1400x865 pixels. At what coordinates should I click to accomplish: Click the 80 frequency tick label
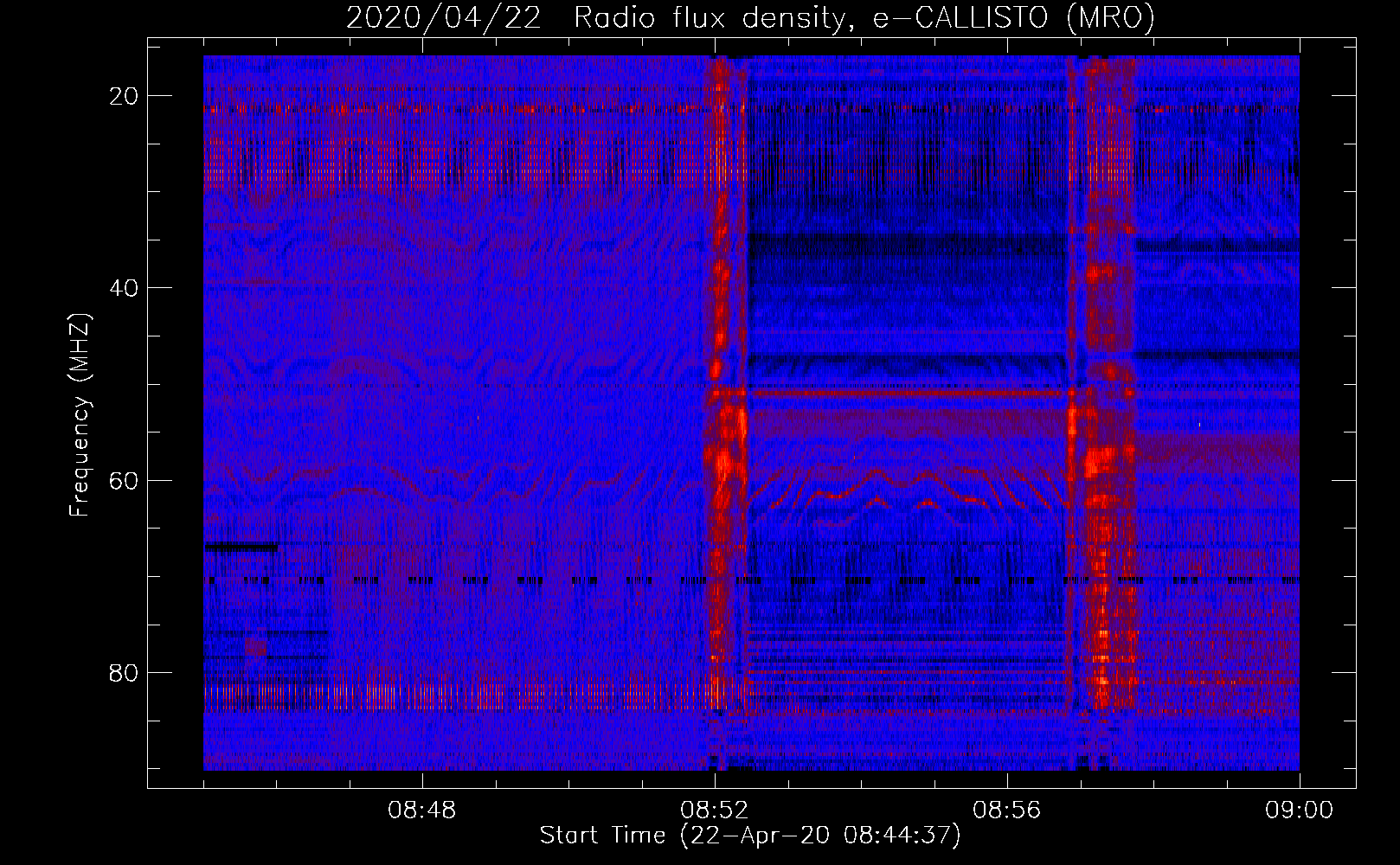pos(124,672)
